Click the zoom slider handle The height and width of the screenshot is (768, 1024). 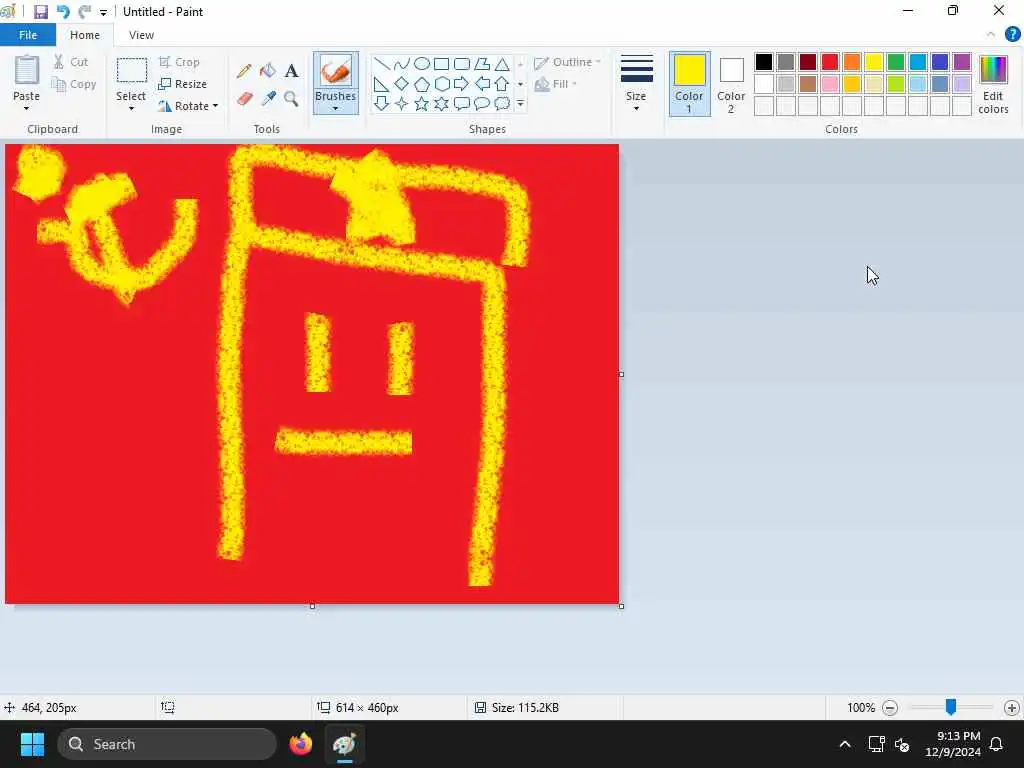click(951, 707)
